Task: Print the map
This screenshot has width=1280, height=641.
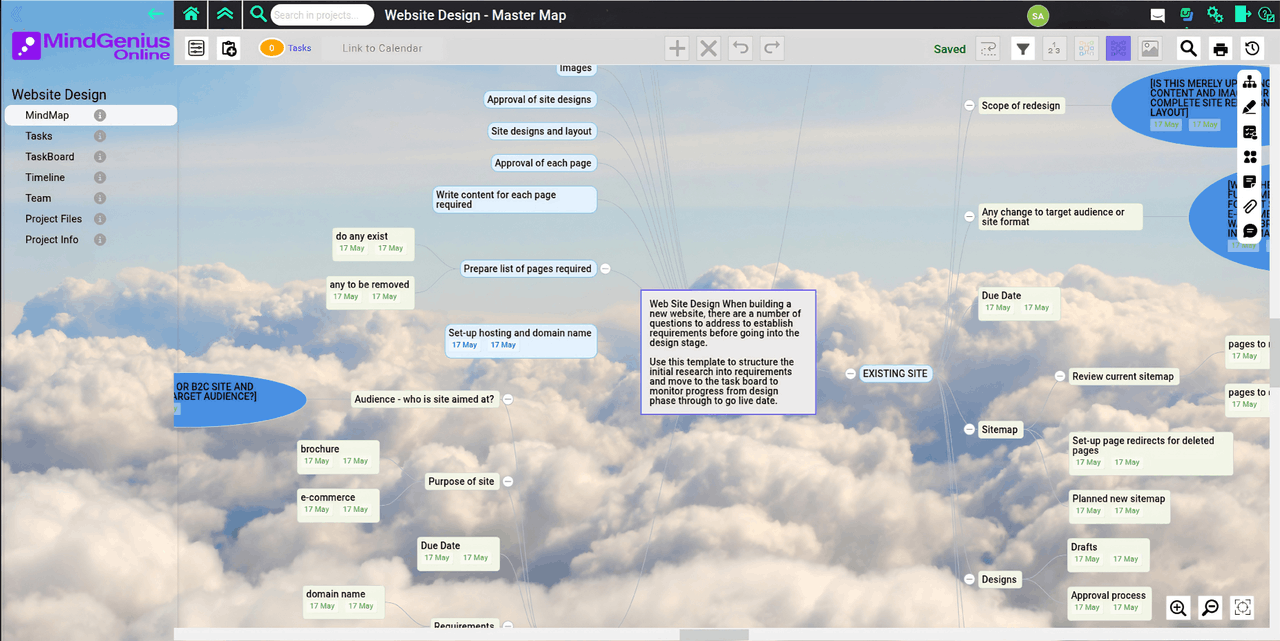Action: [x=1220, y=48]
